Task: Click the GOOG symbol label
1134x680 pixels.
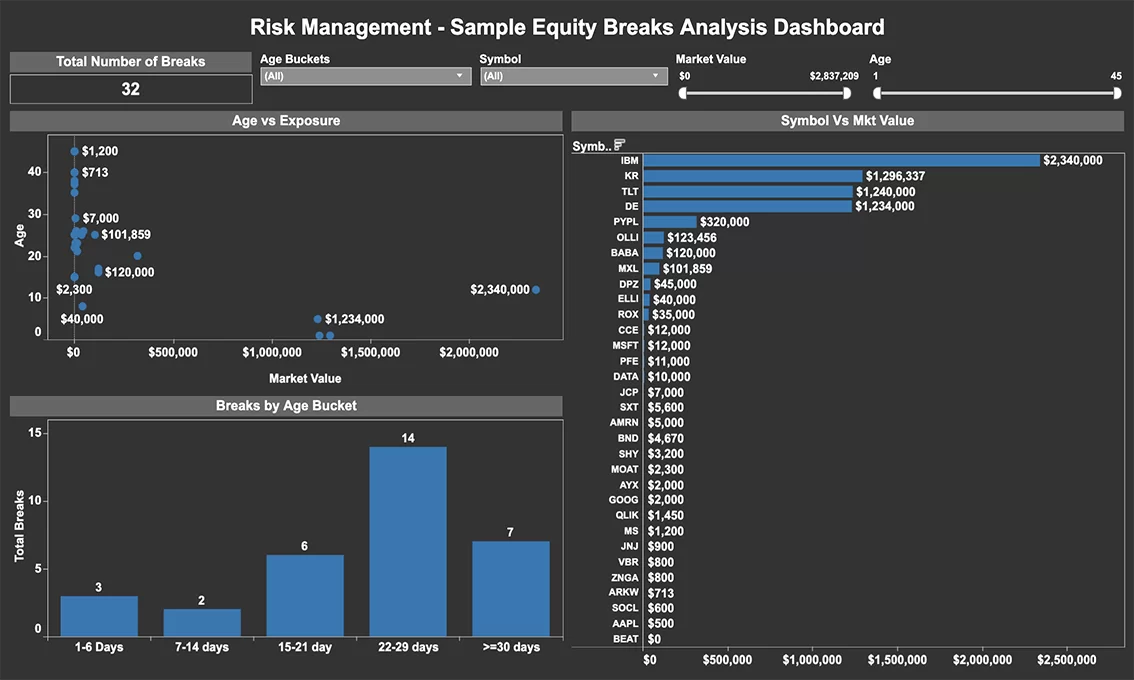Action: [623, 500]
